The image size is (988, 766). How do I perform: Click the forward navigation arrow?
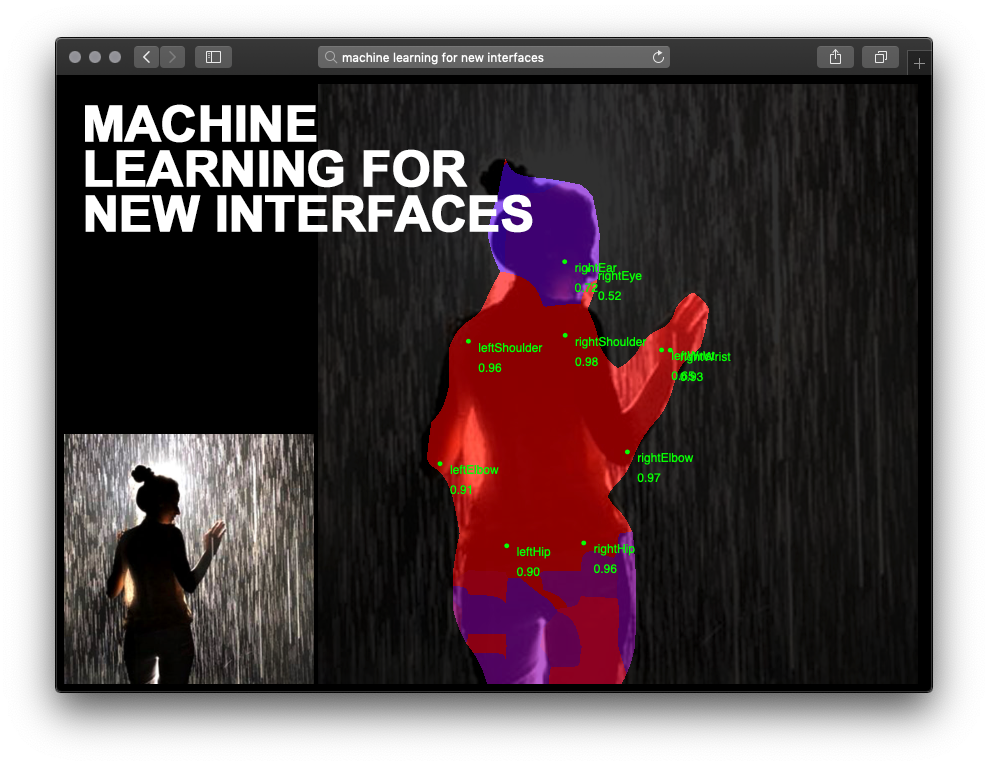pyautogui.click(x=172, y=57)
